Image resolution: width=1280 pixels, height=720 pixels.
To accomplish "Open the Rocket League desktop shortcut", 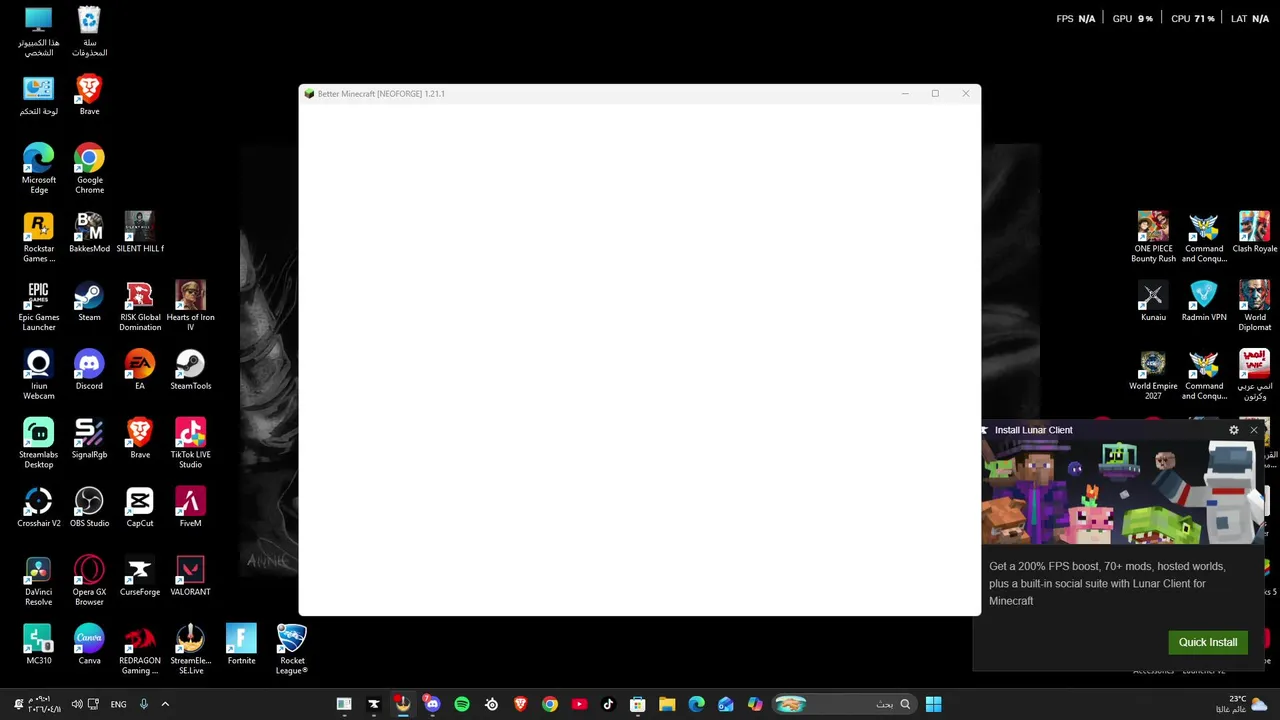I will click(x=292, y=649).
